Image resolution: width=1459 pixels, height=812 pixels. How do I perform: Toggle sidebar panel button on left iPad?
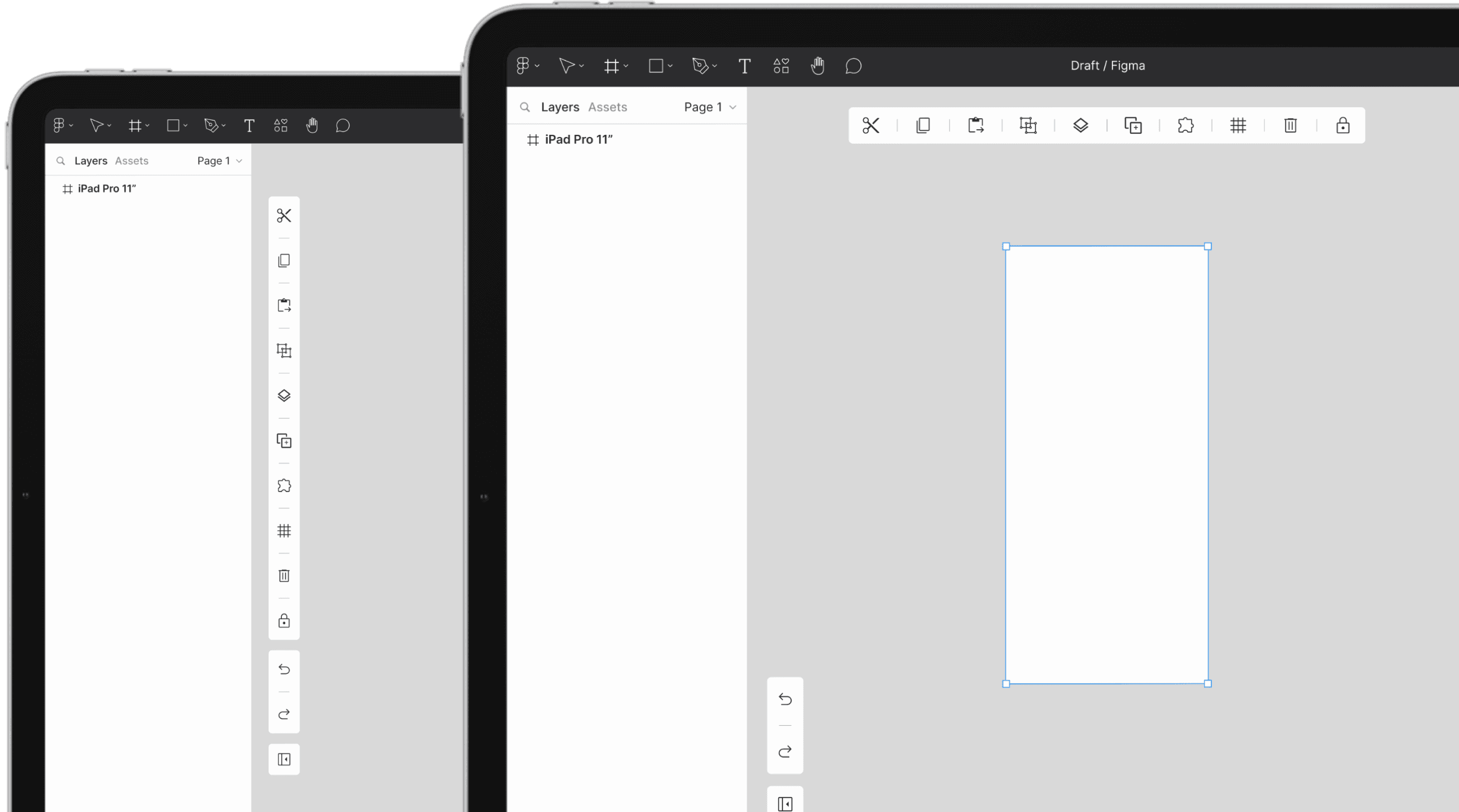point(284,760)
